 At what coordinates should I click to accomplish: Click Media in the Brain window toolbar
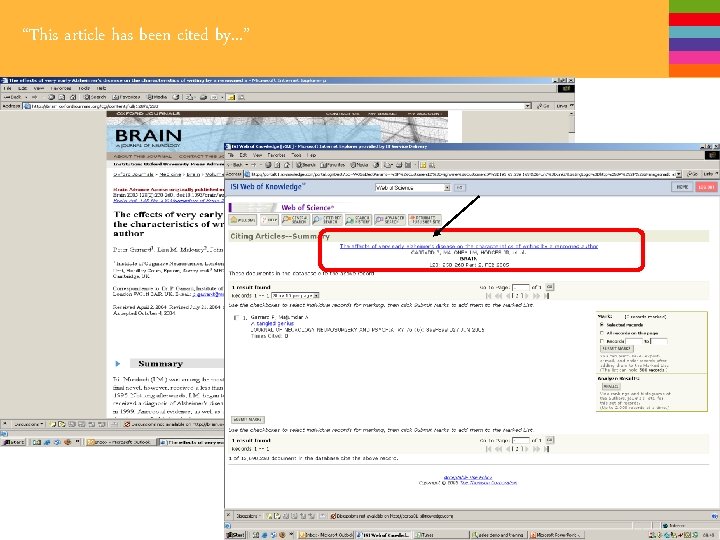[157, 97]
